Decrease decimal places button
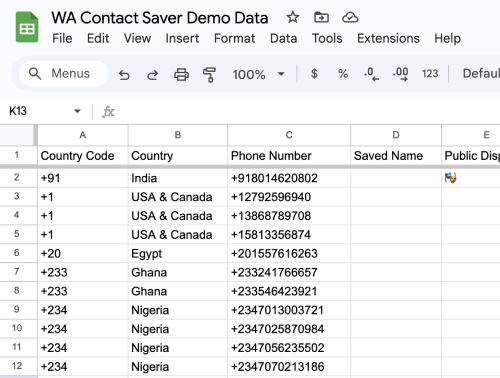Screen dimensions: 500x378 pos(371,74)
